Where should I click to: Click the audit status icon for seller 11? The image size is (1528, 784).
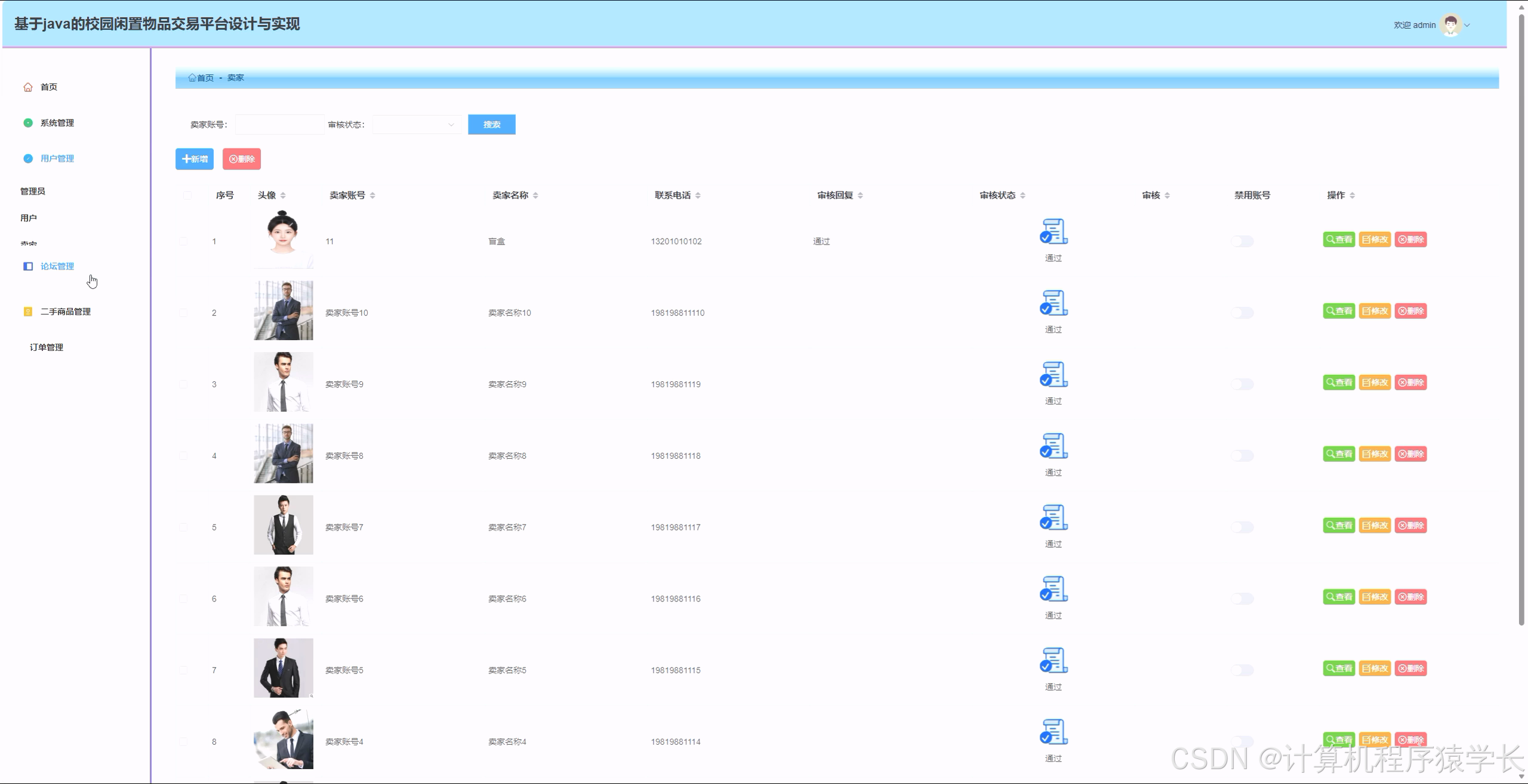click(x=1053, y=232)
